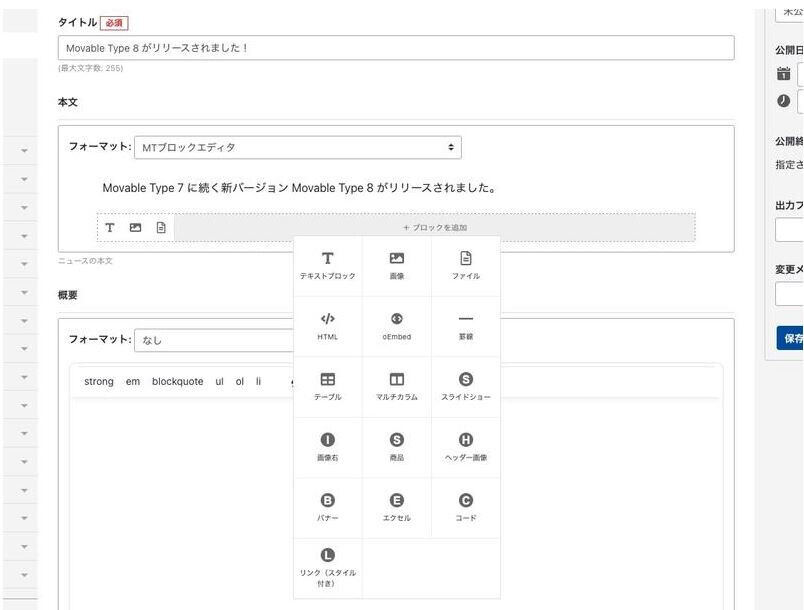Click the text shortcut icon in block bar
Viewport: 804px width, 610px height.
pos(110,228)
